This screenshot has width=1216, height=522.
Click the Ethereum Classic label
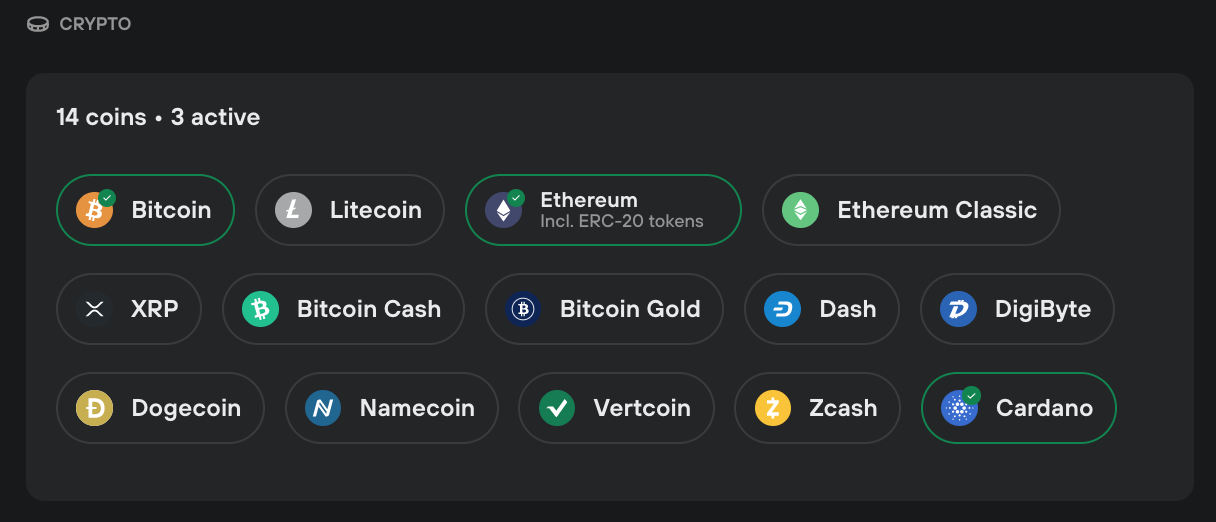coord(937,210)
